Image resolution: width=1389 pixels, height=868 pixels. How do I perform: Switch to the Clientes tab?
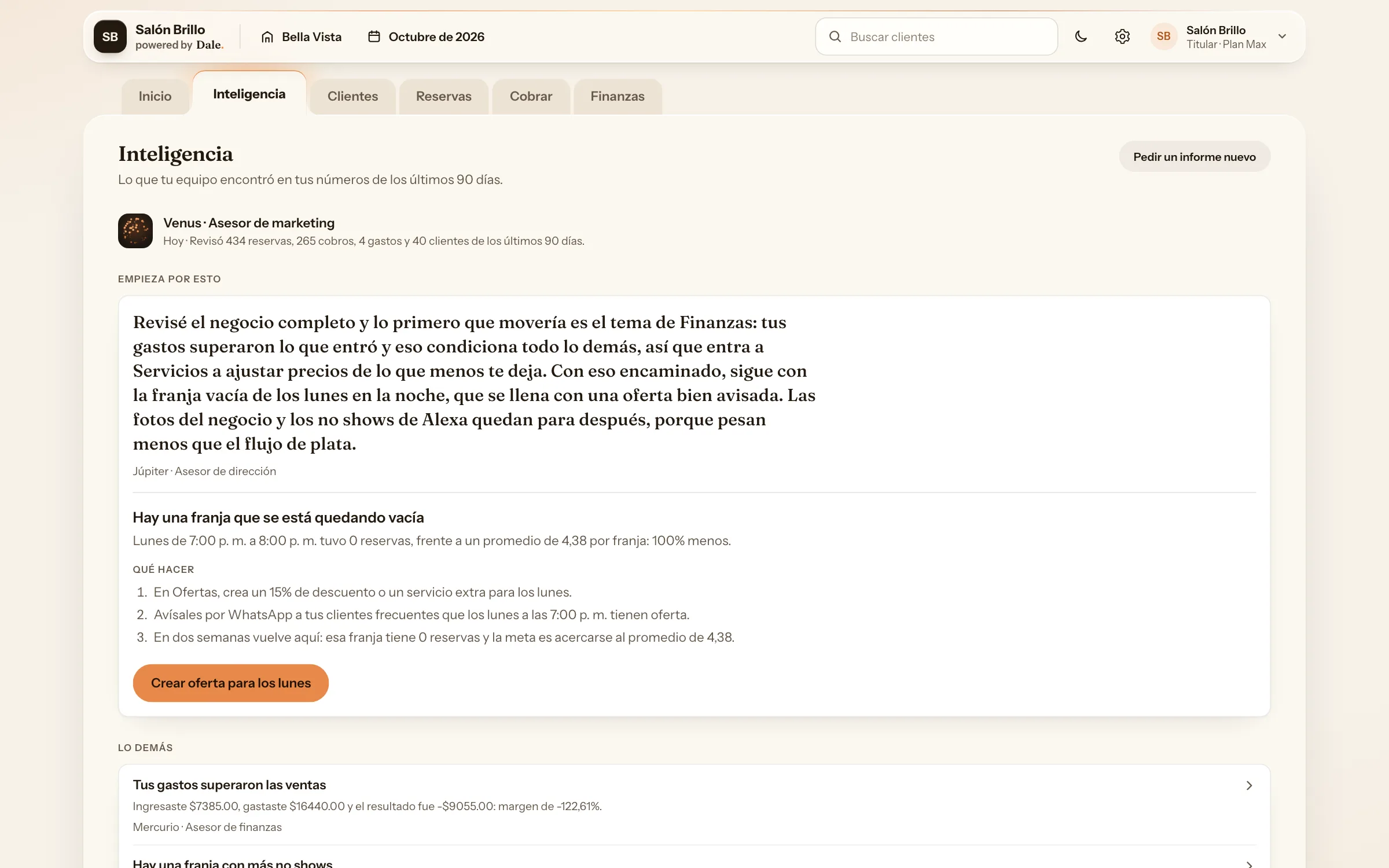tap(352, 96)
